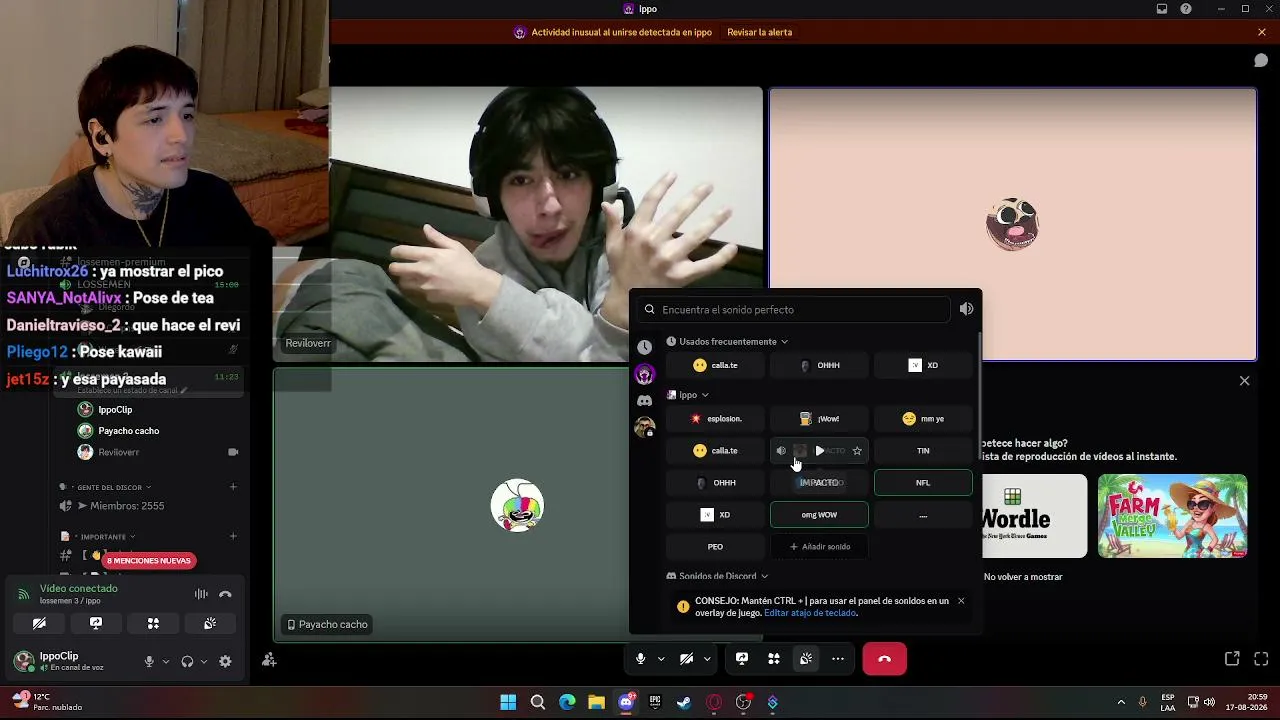Open user settings gear
1280x720 pixels.
pyautogui.click(x=225, y=661)
